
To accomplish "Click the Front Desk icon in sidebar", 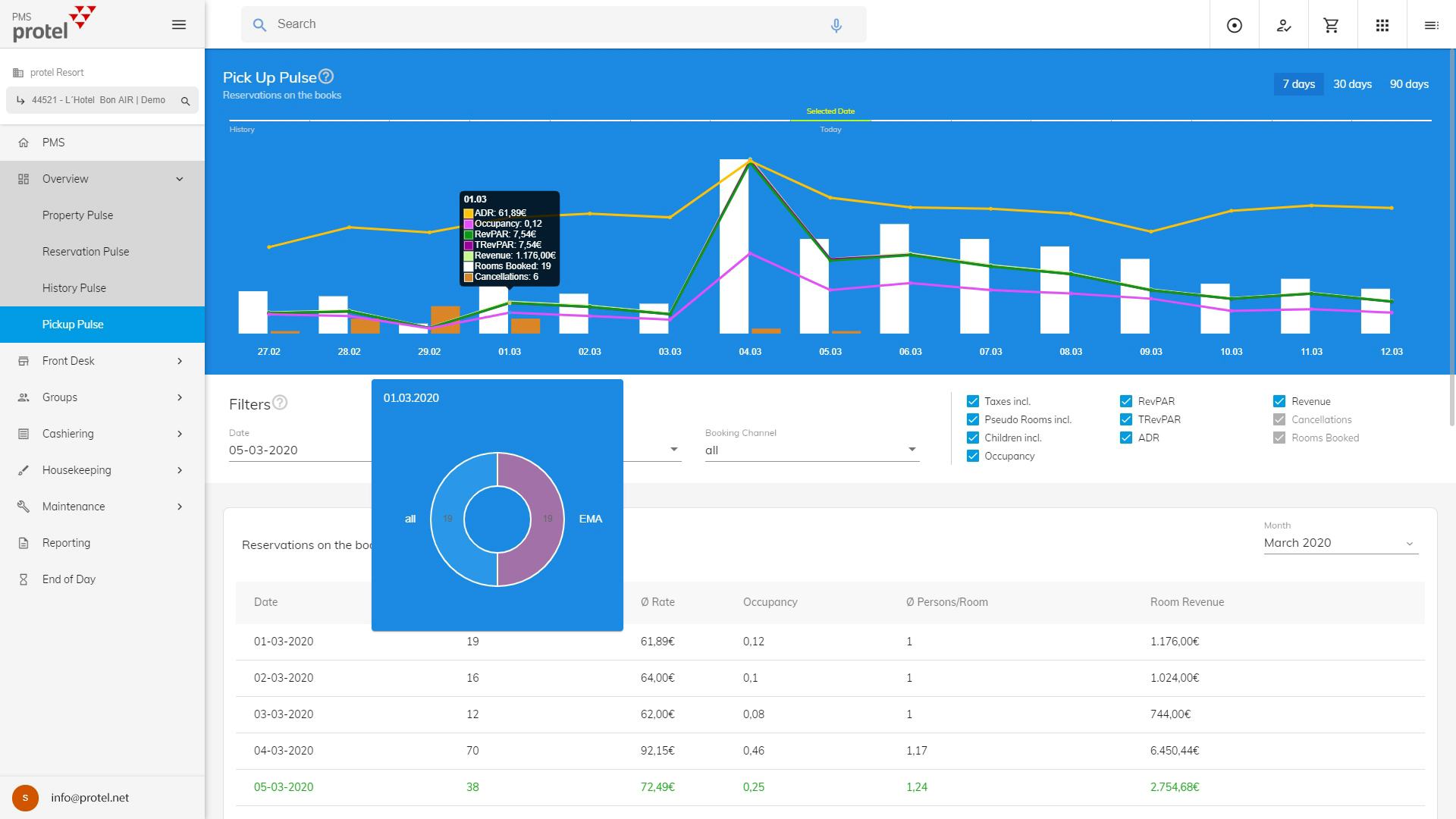I will coord(23,360).
